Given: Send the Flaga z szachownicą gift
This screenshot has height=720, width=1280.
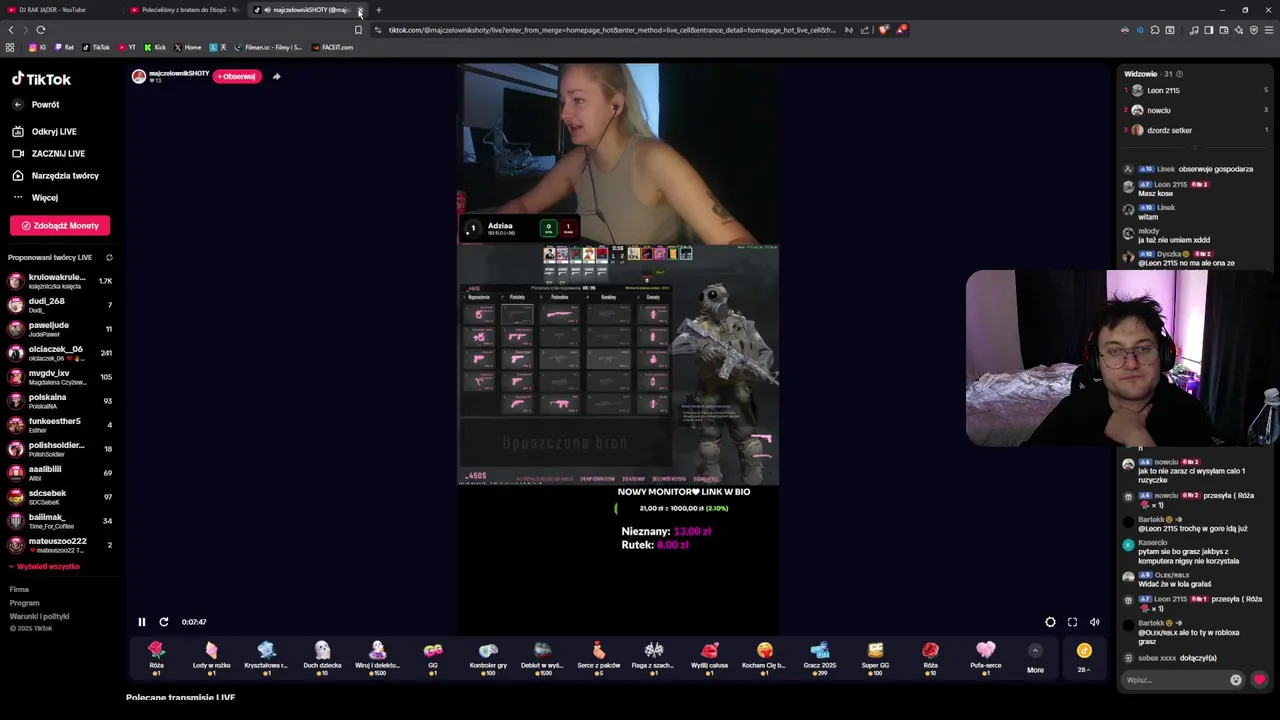Looking at the screenshot, I should (x=653, y=658).
